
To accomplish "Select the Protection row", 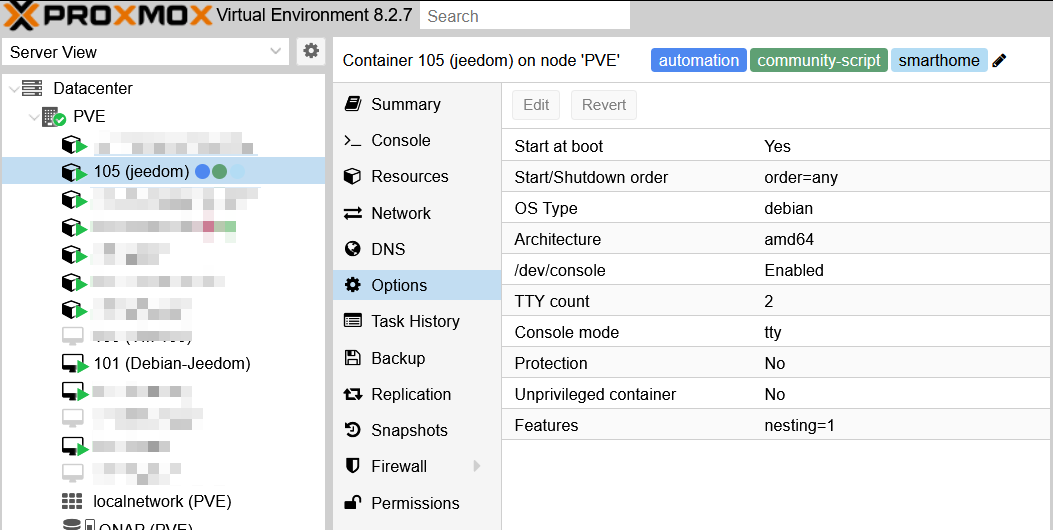I will [777, 363].
